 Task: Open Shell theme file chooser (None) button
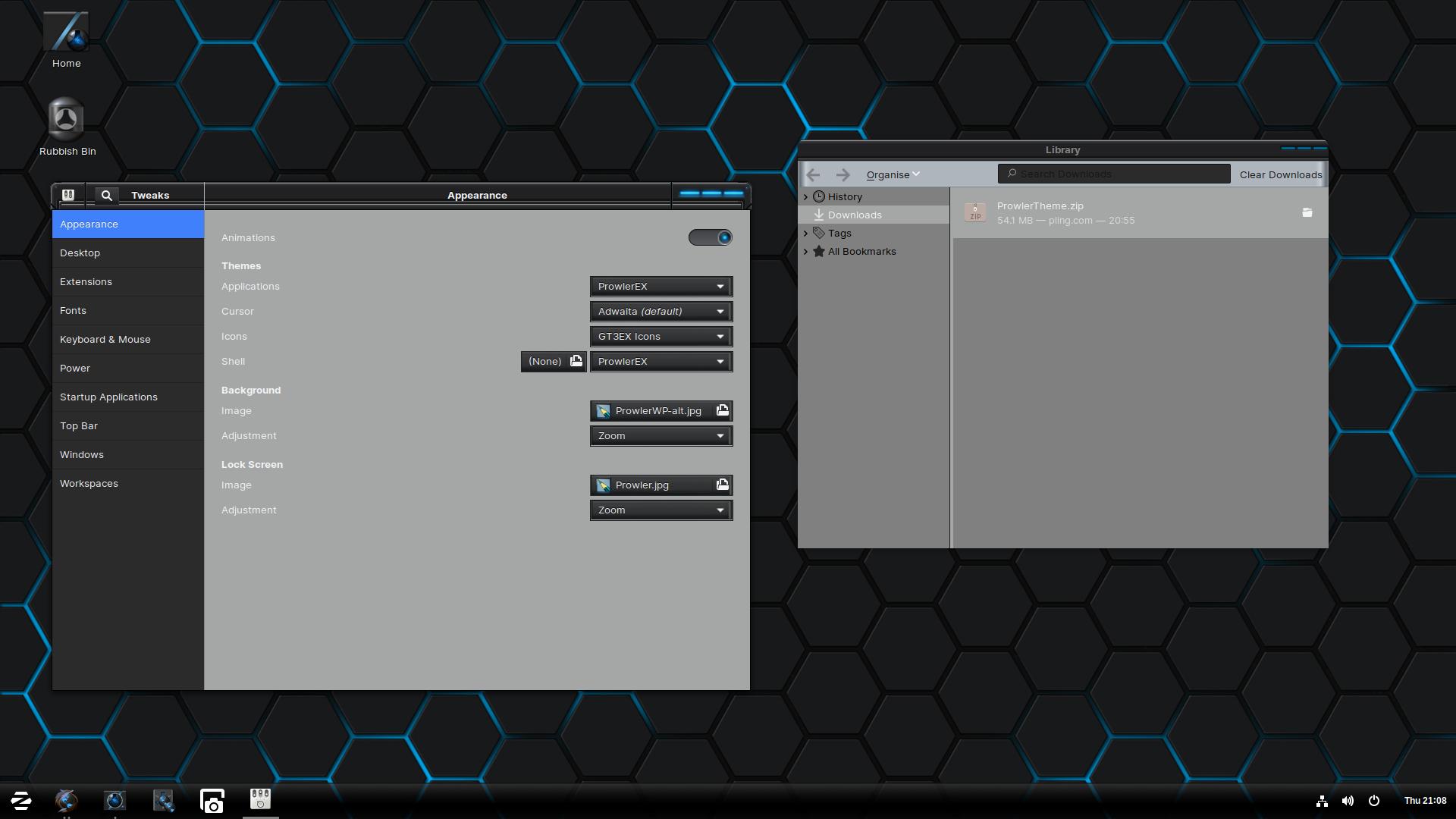[554, 362]
